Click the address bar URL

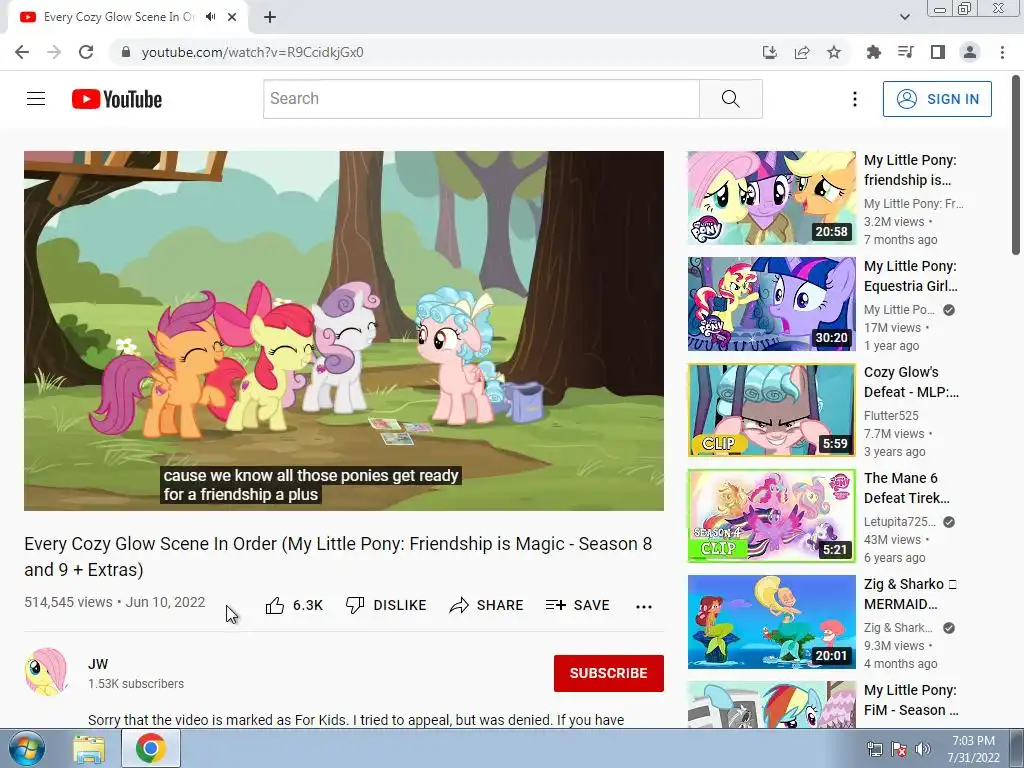point(252,52)
